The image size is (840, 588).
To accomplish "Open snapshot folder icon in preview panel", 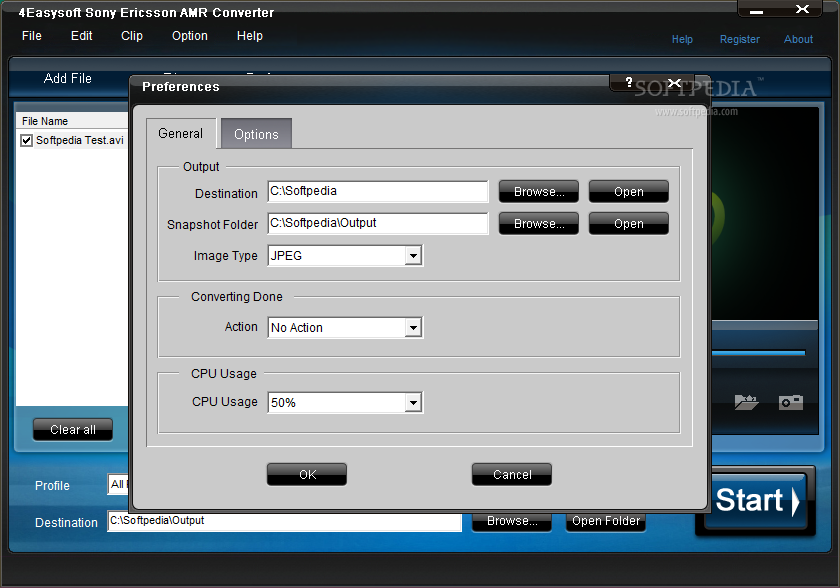I will (x=746, y=402).
